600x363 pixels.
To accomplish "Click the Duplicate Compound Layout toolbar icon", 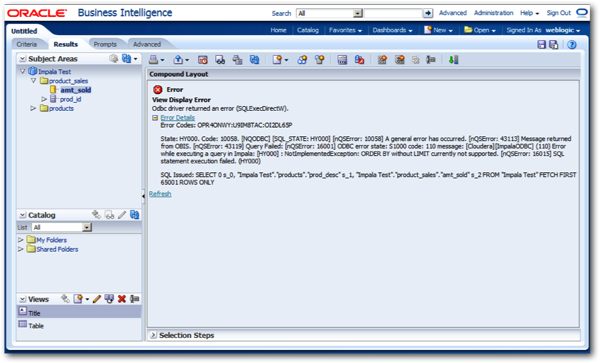I will click(400, 60).
